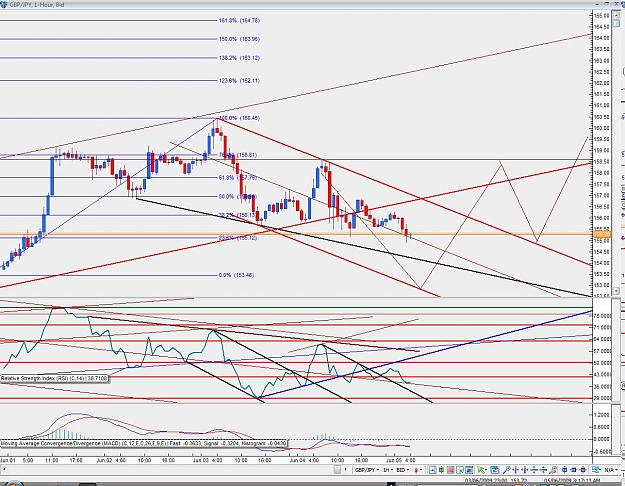Click the 123.6% (162.11) Fibonacci label
625x486 pixels.
pyautogui.click(x=239, y=81)
